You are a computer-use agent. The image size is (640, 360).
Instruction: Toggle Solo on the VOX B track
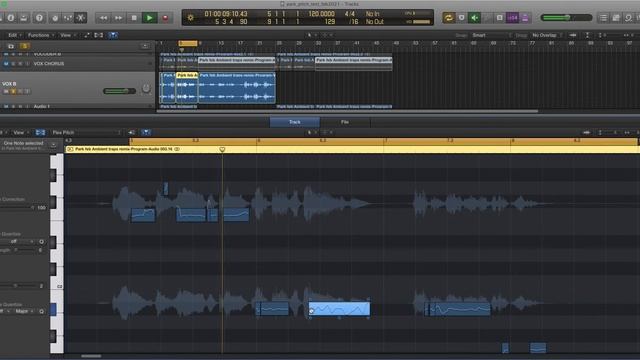tap(13, 91)
